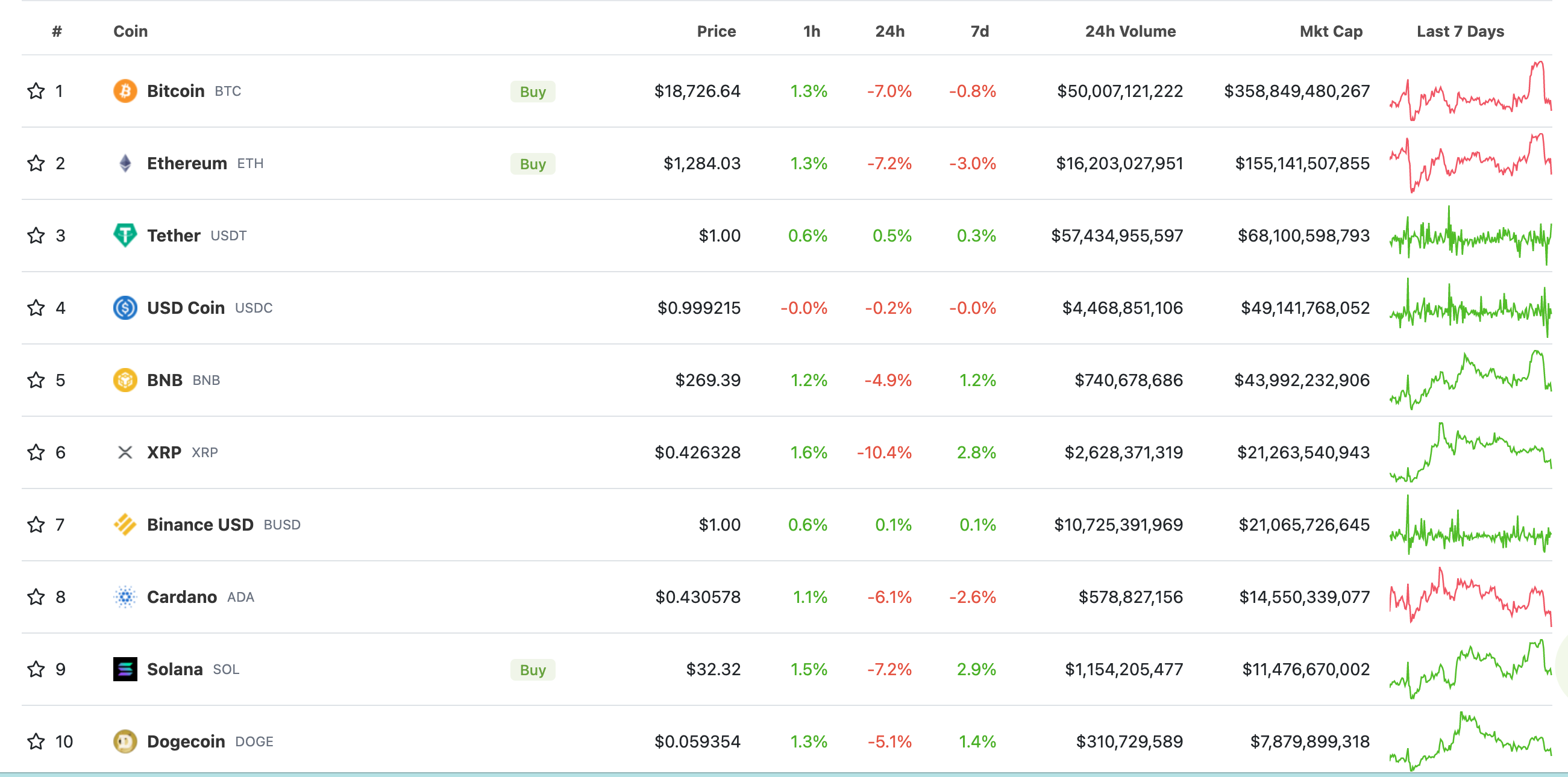The width and height of the screenshot is (1568, 777).
Task: Open XRP's 7-day sparkline chart
Action: click(x=1470, y=453)
